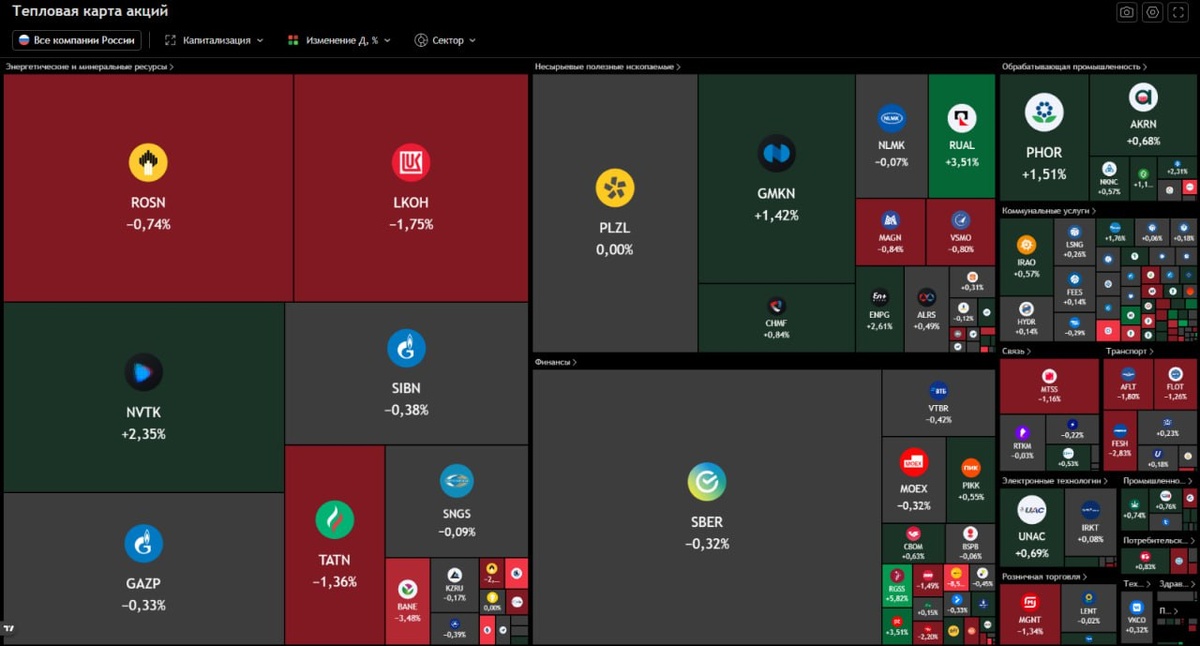The image size is (1200, 646).
Task: Select the ALRS tile
Action: [926, 309]
